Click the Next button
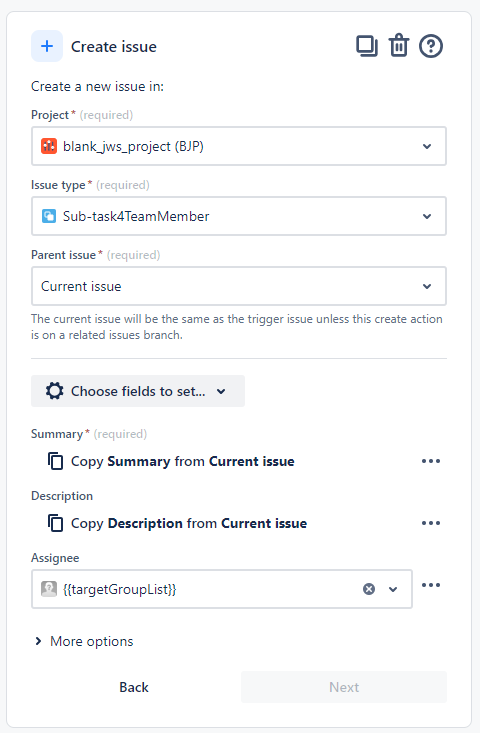The width and height of the screenshot is (480, 733). (344, 687)
